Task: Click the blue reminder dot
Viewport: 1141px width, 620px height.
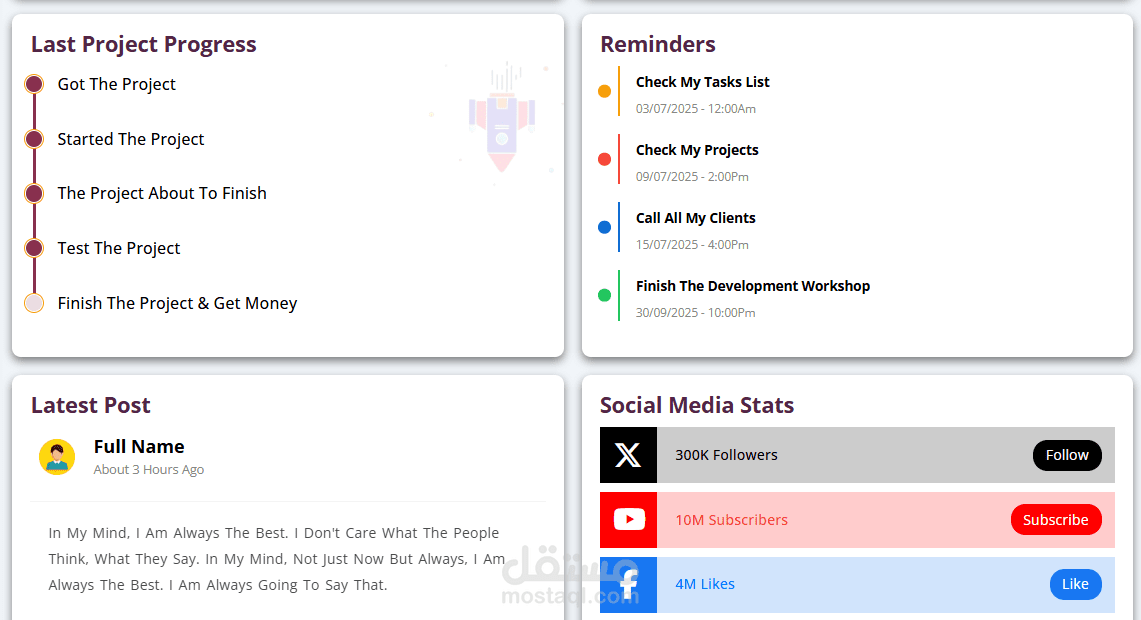Action: [604, 227]
